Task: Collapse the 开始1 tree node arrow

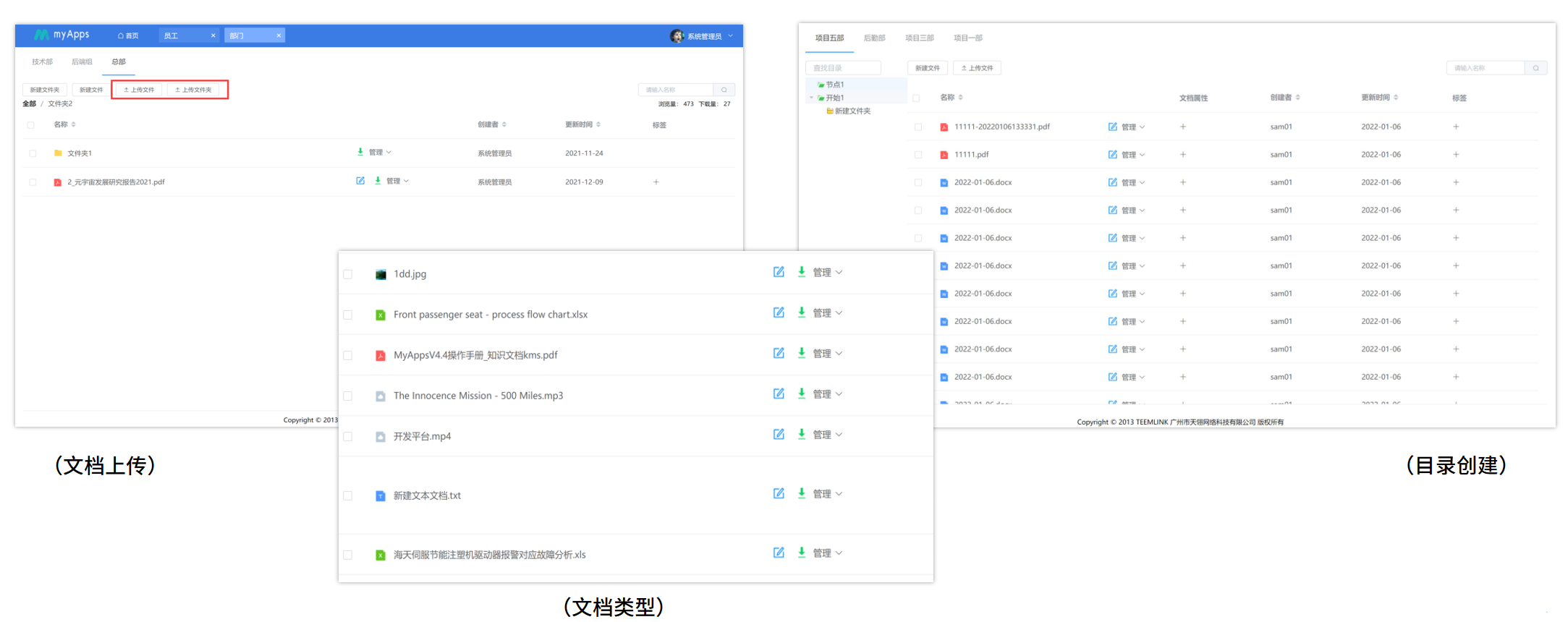Action: tap(811, 98)
